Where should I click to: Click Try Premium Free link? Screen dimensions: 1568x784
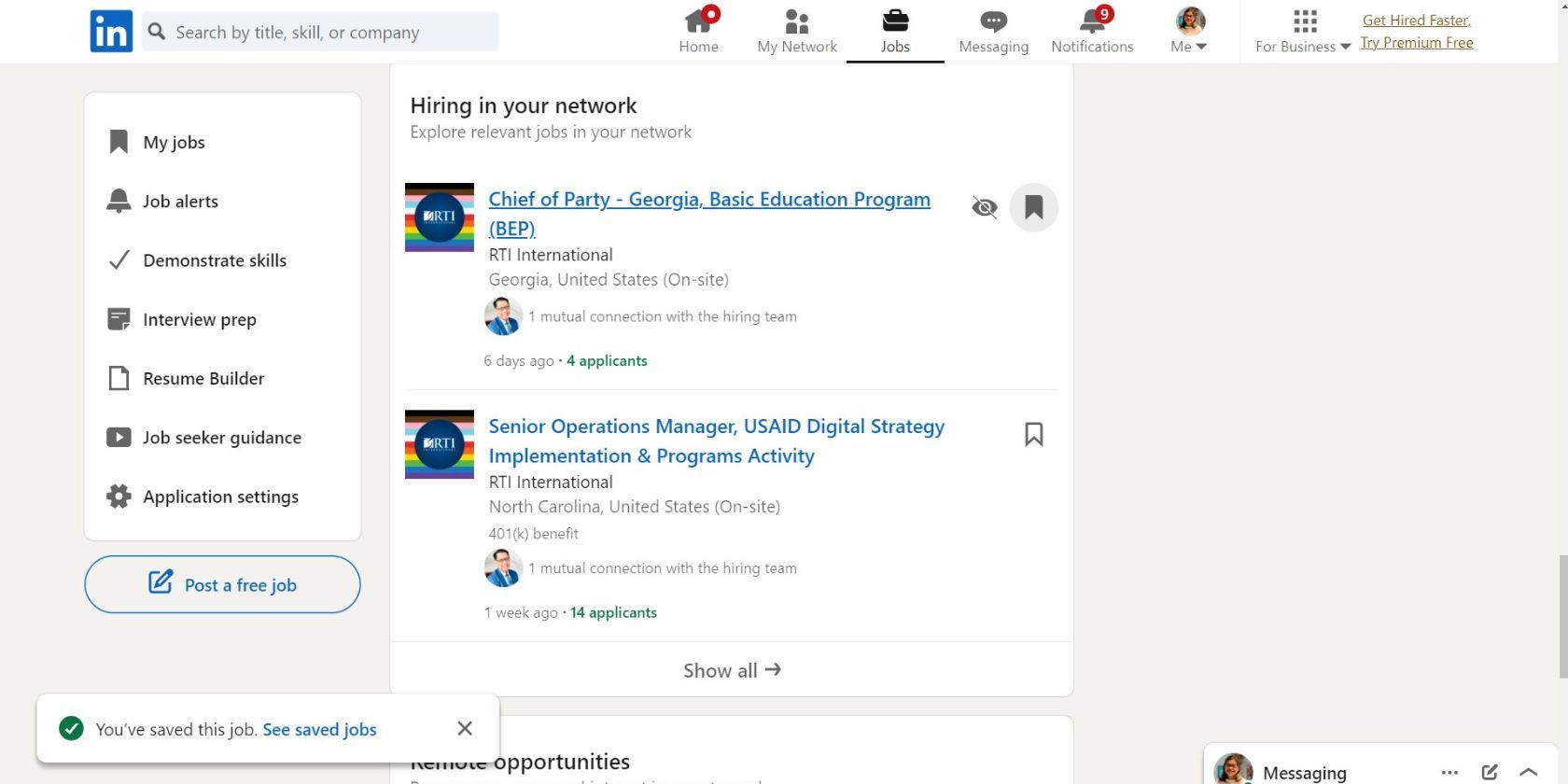[x=1417, y=43]
